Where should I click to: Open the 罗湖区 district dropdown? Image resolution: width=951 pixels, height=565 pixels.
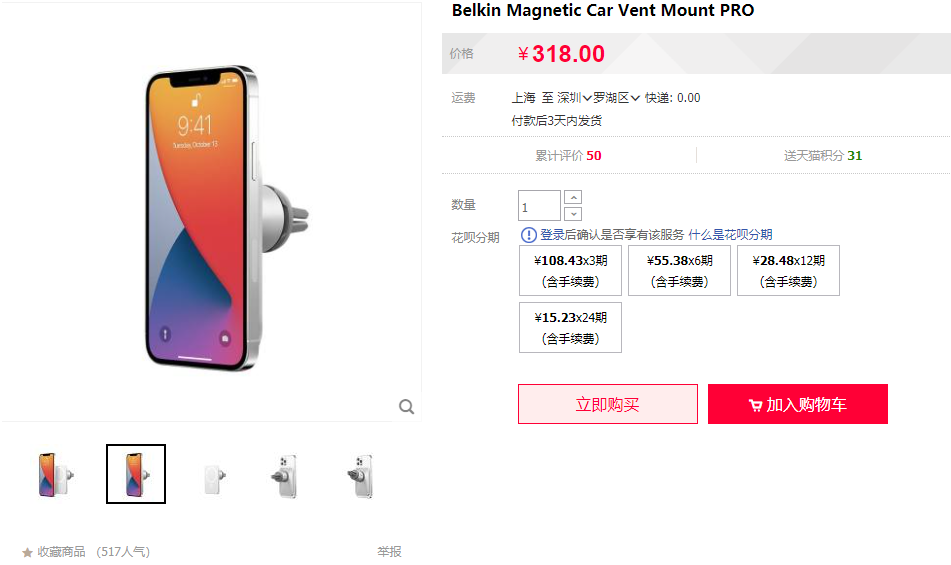pos(616,98)
